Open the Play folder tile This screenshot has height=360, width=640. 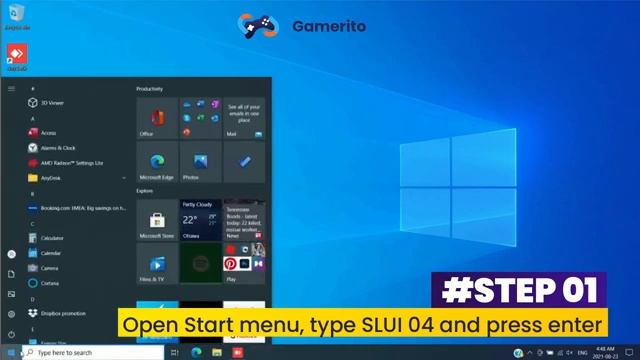pyautogui.click(x=244, y=263)
